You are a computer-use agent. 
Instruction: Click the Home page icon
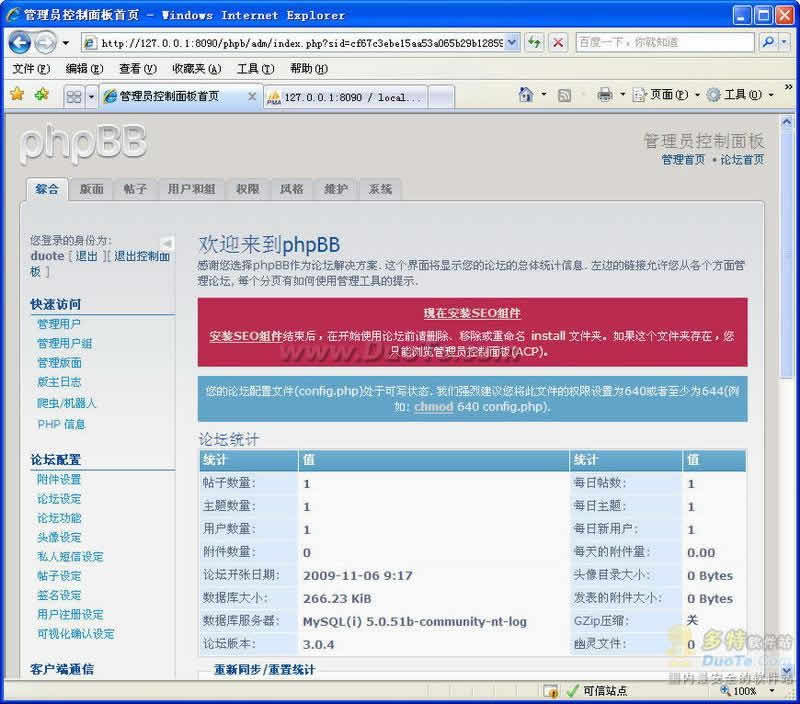pyautogui.click(x=526, y=94)
